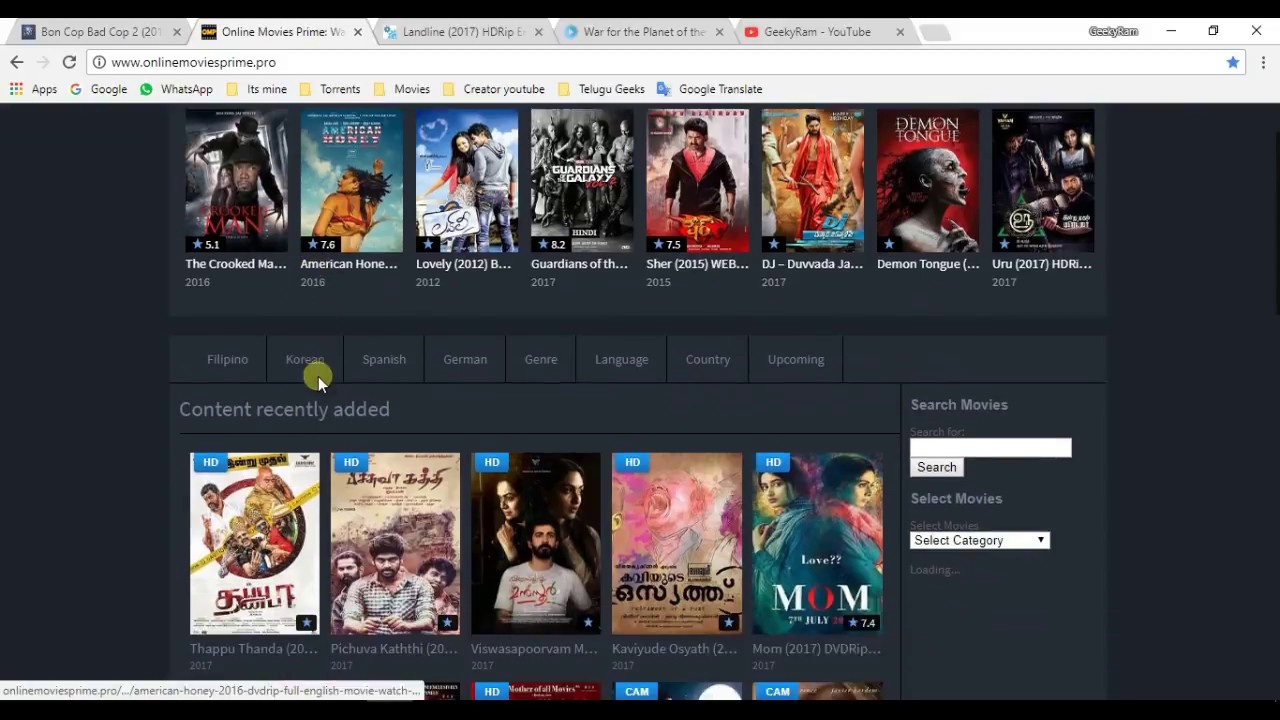Close the War for the Planet tab
The width and height of the screenshot is (1280, 720).
tap(719, 32)
